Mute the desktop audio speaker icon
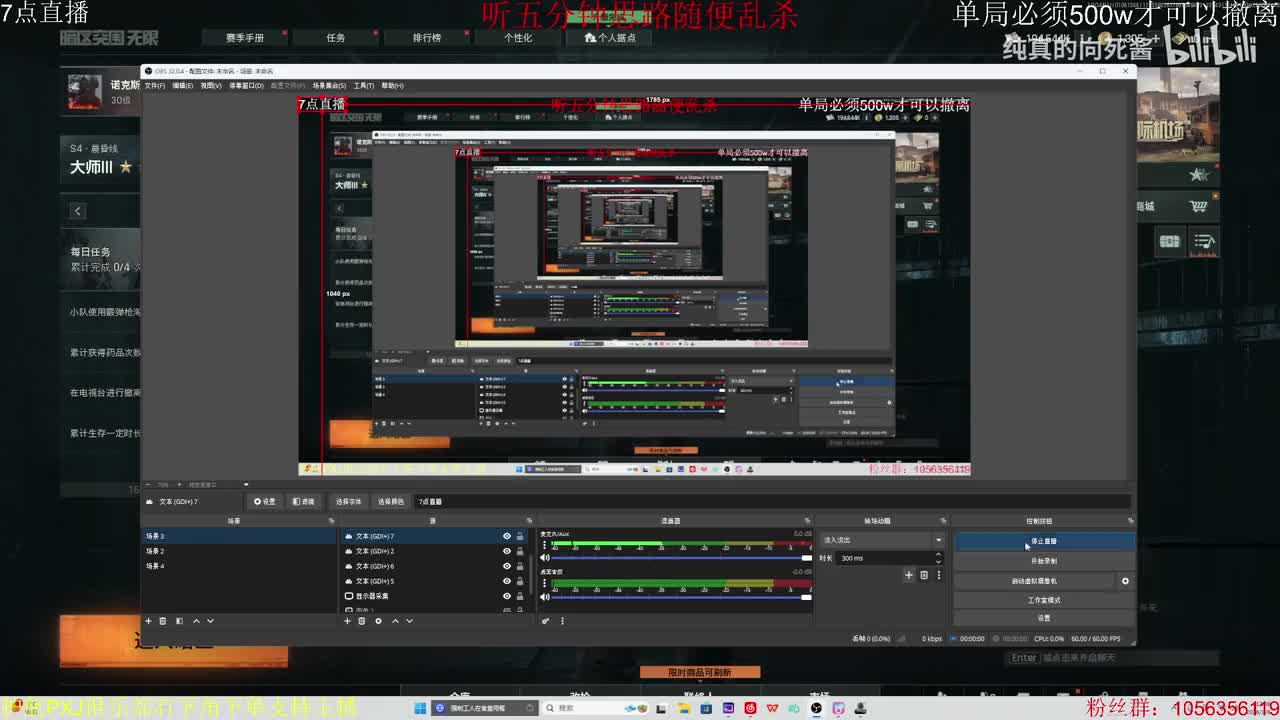 [x=545, y=597]
